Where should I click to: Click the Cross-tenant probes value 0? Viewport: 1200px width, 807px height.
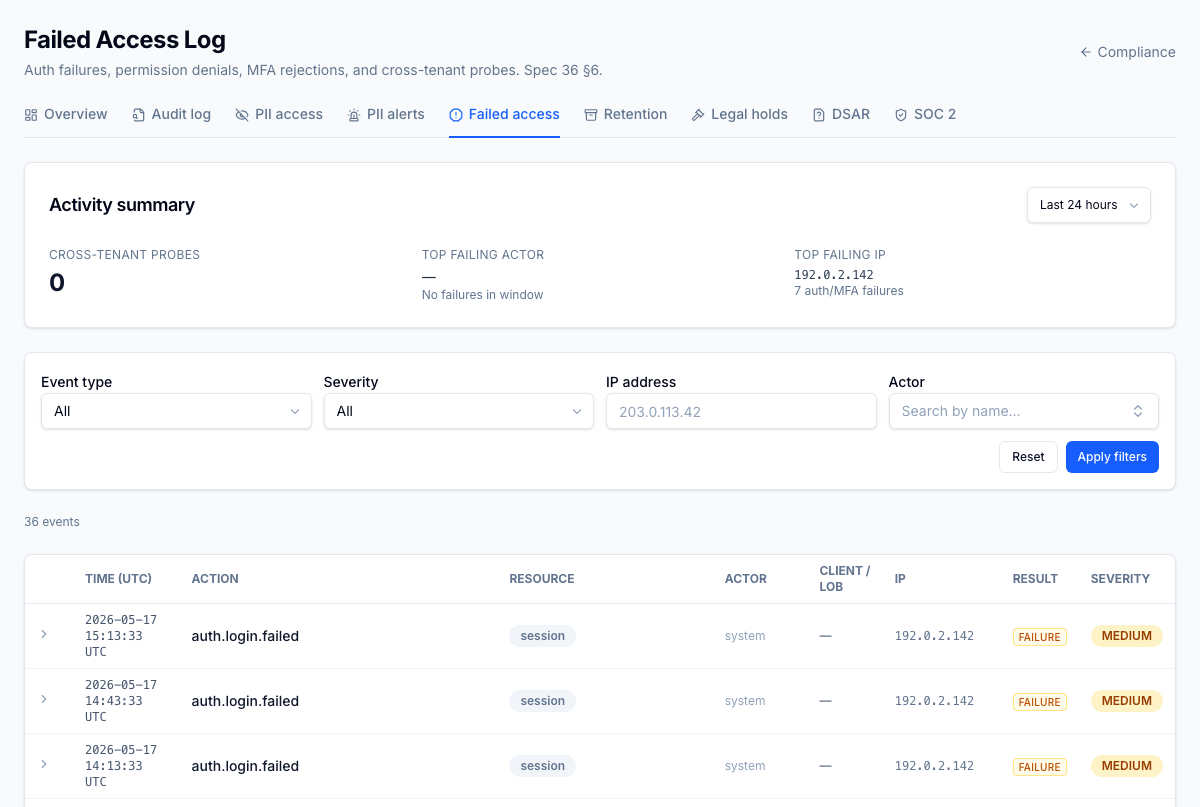pos(57,283)
